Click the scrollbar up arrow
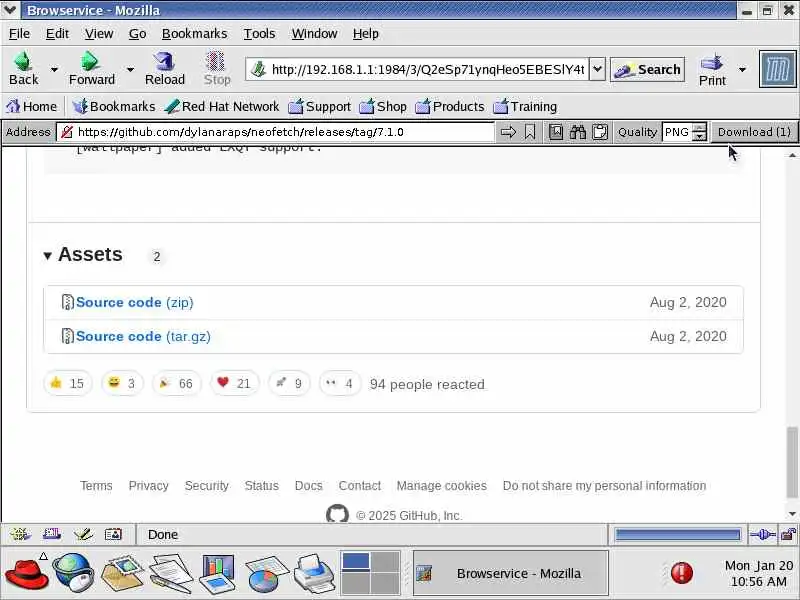Image resolution: width=800 pixels, height=600 pixels. 792,155
